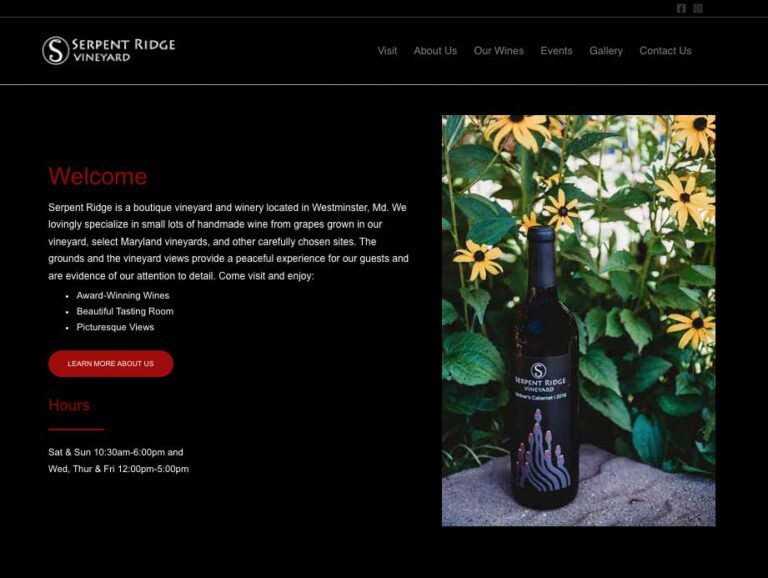This screenshot has height=578, width=768.
Task: Click the welcome paragraph about Westminster, Md
Action: click(228, 241)
